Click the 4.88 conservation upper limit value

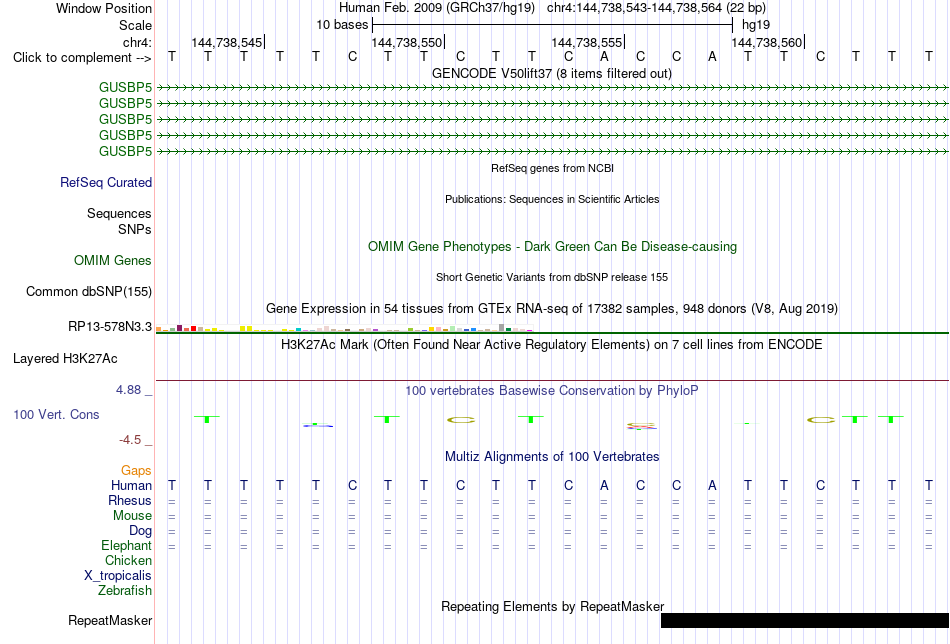(128, 390)
